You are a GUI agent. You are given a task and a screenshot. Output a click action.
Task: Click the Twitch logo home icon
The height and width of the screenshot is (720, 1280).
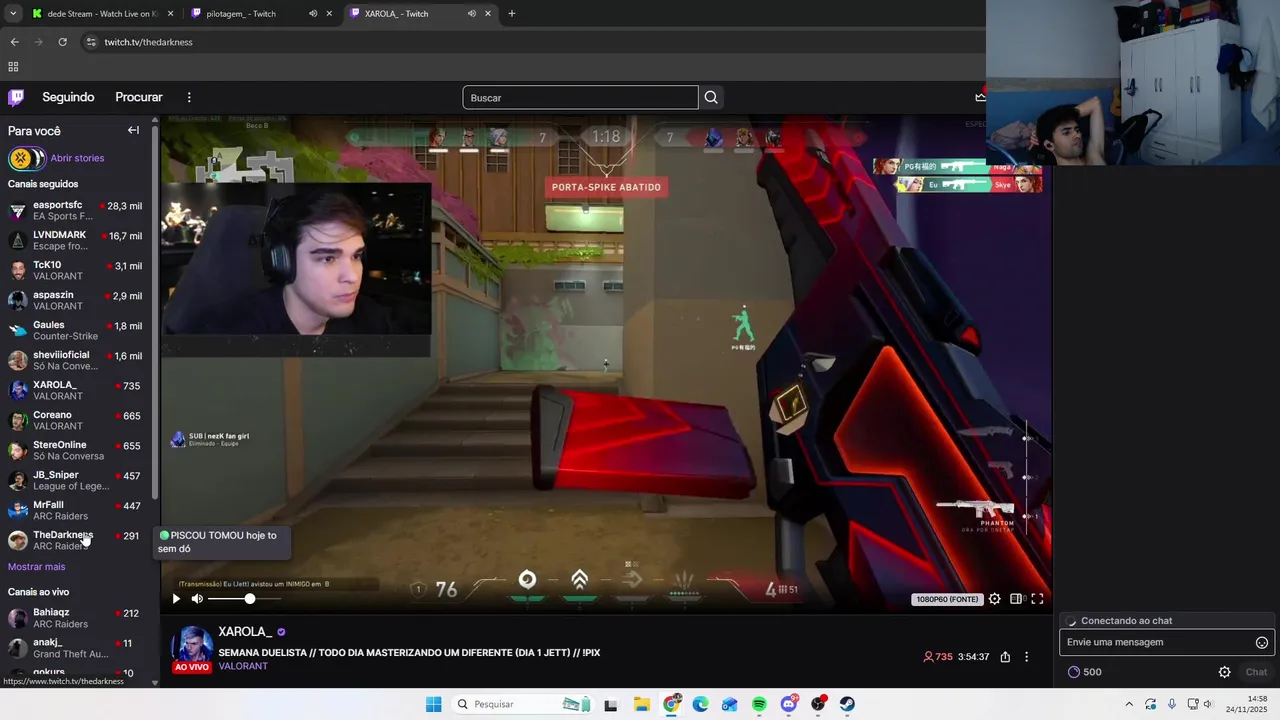16,97
